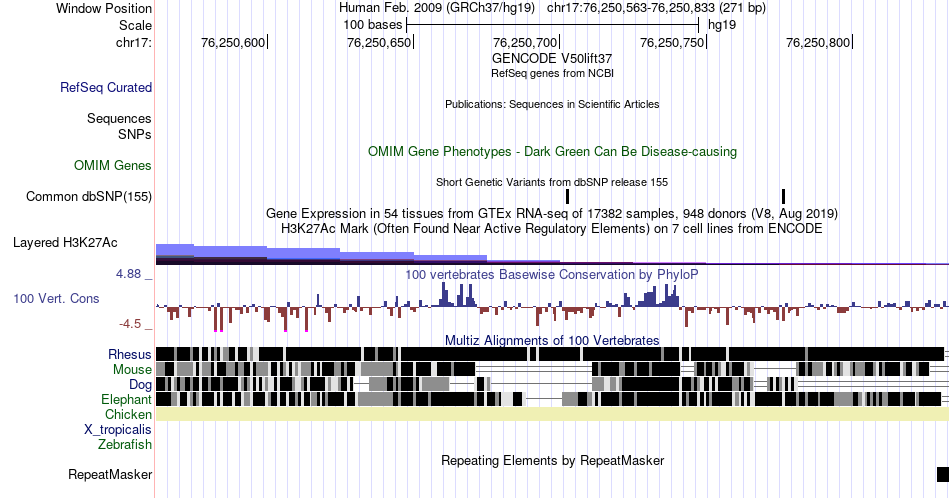The height and width of the screenshot is (498, 950).
Task: Click the Zebrafish alignment row label
Action: pos(125,444)
